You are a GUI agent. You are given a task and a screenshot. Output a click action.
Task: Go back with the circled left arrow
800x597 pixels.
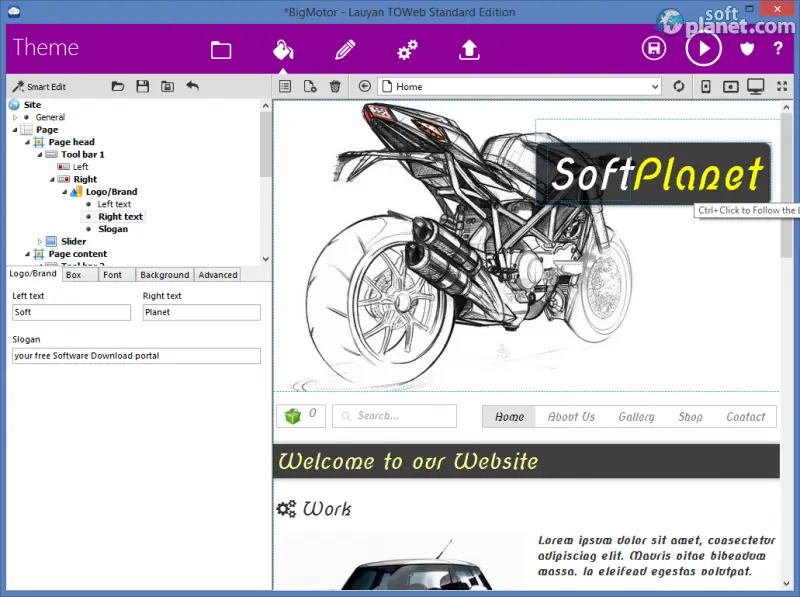365,86
